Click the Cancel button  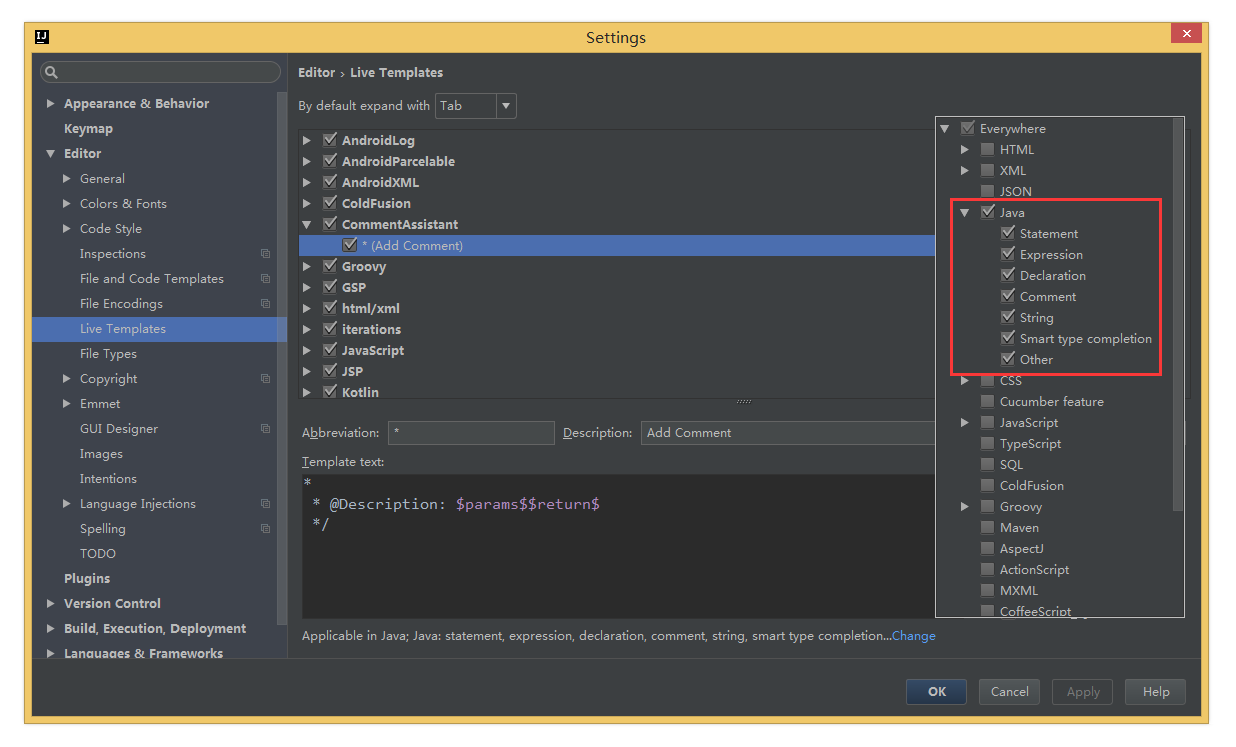(x=1010, y=692)
